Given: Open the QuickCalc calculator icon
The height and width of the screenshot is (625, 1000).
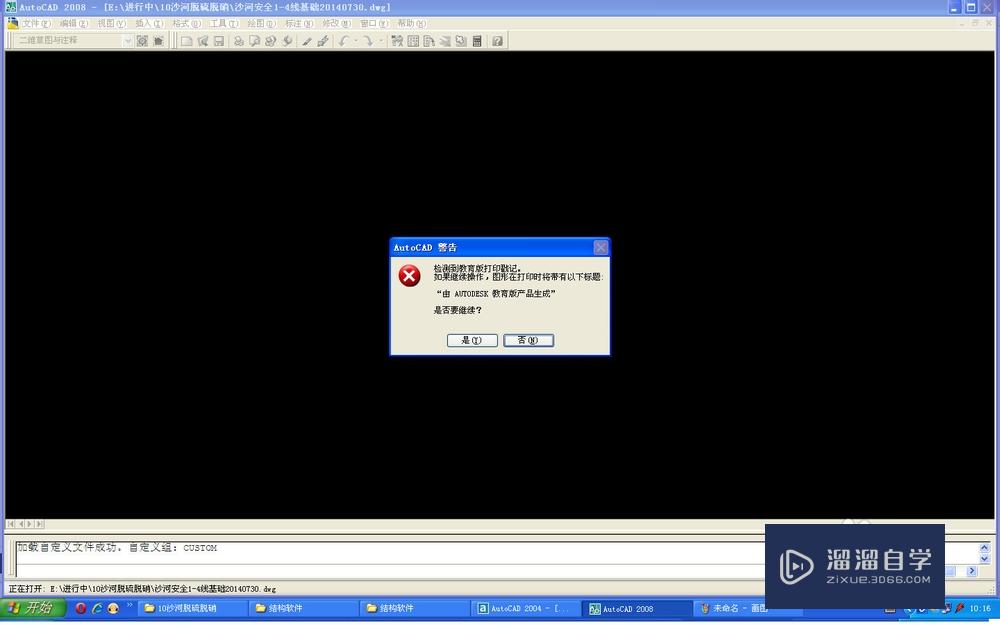Looking at the screenshot, I should click(x=479, y=40).
